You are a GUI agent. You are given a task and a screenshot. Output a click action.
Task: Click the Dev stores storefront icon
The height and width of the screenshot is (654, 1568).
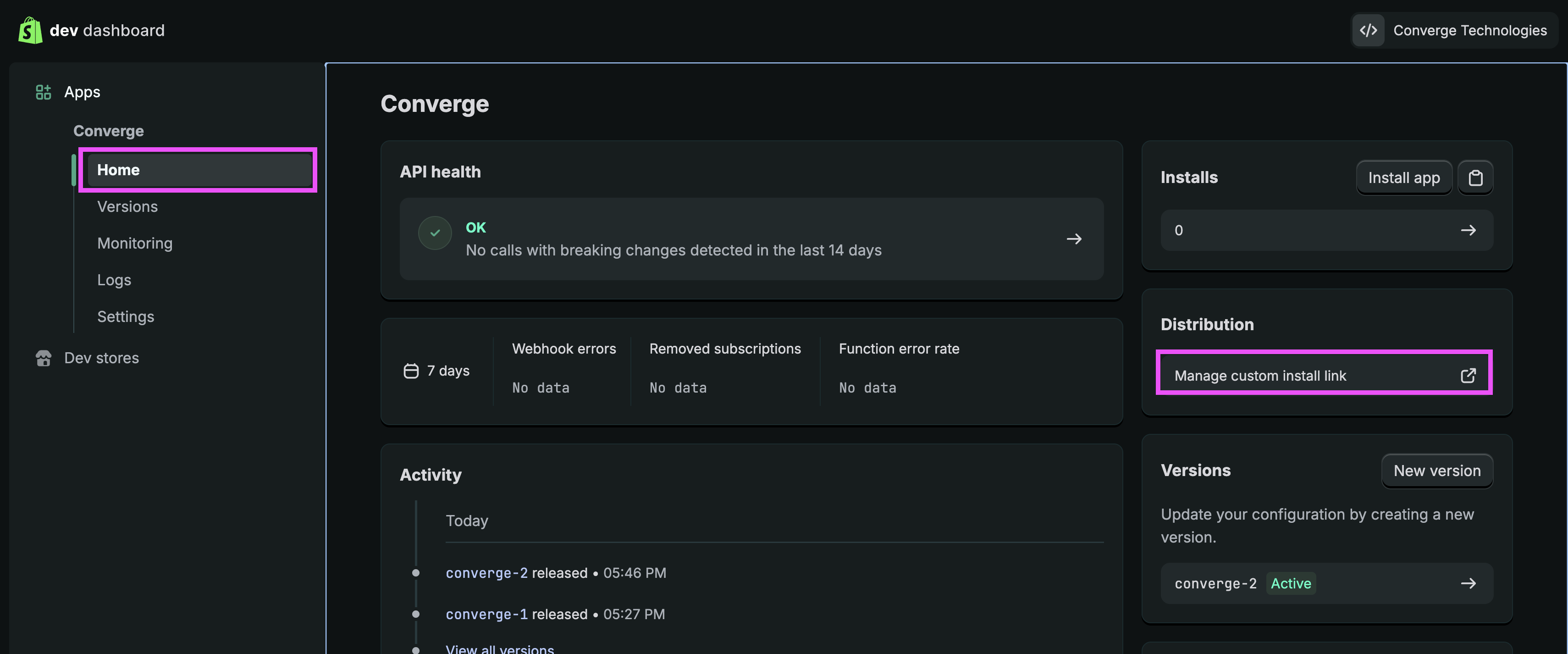coord(43,358)
